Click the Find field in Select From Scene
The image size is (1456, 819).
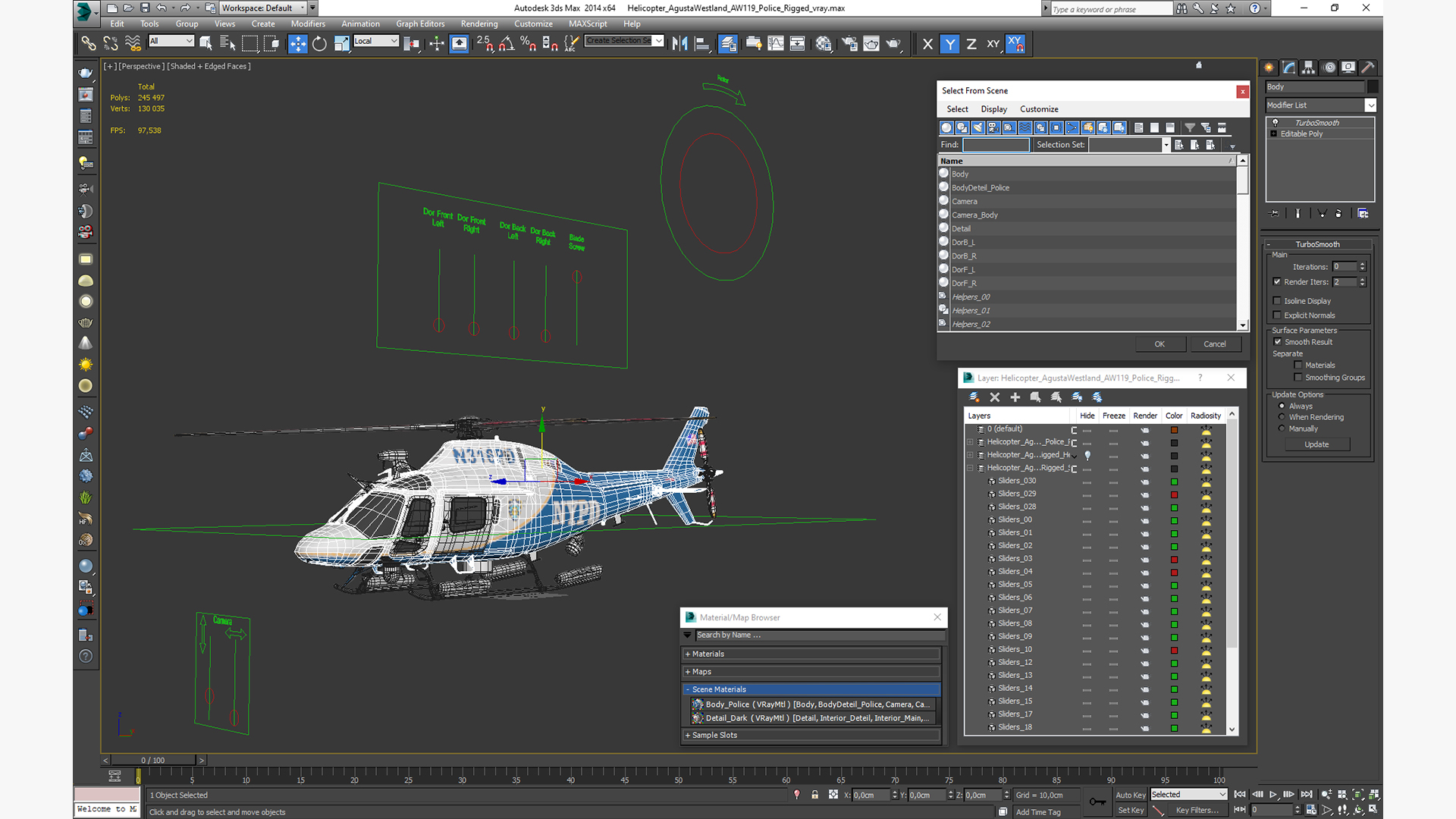point(996,145)
